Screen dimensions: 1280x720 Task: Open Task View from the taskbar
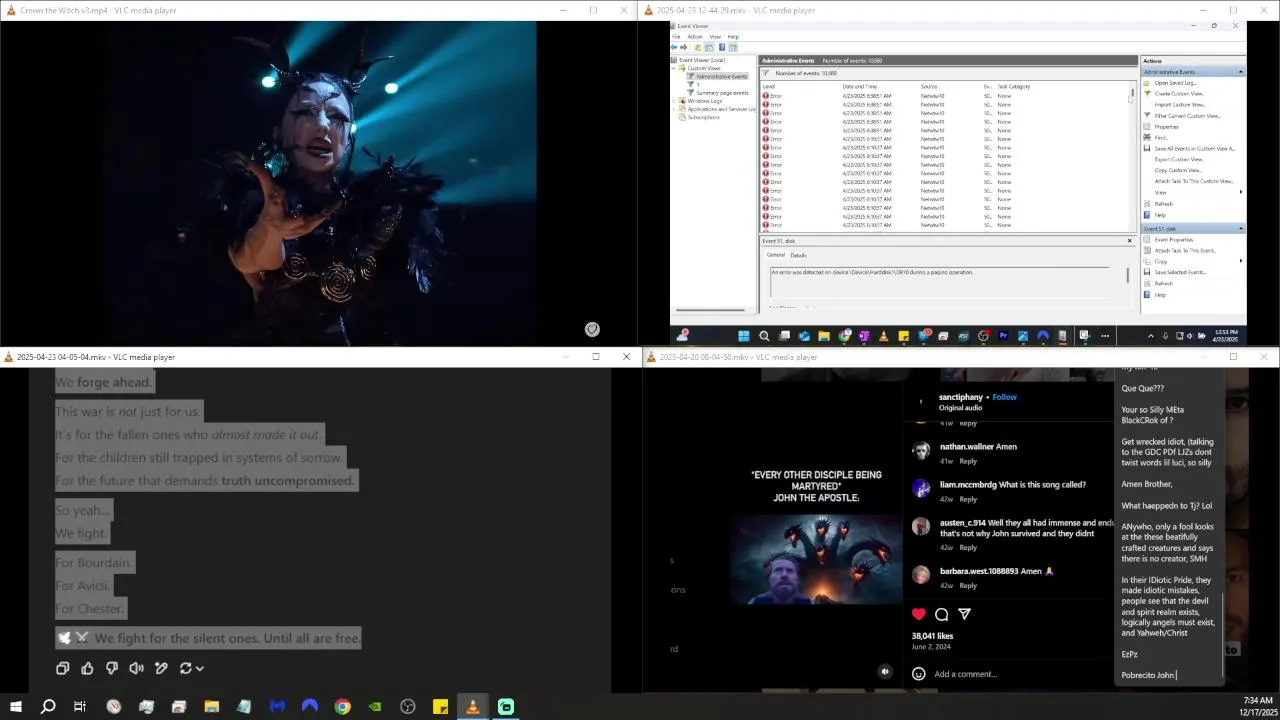click(x=80, y=707)
